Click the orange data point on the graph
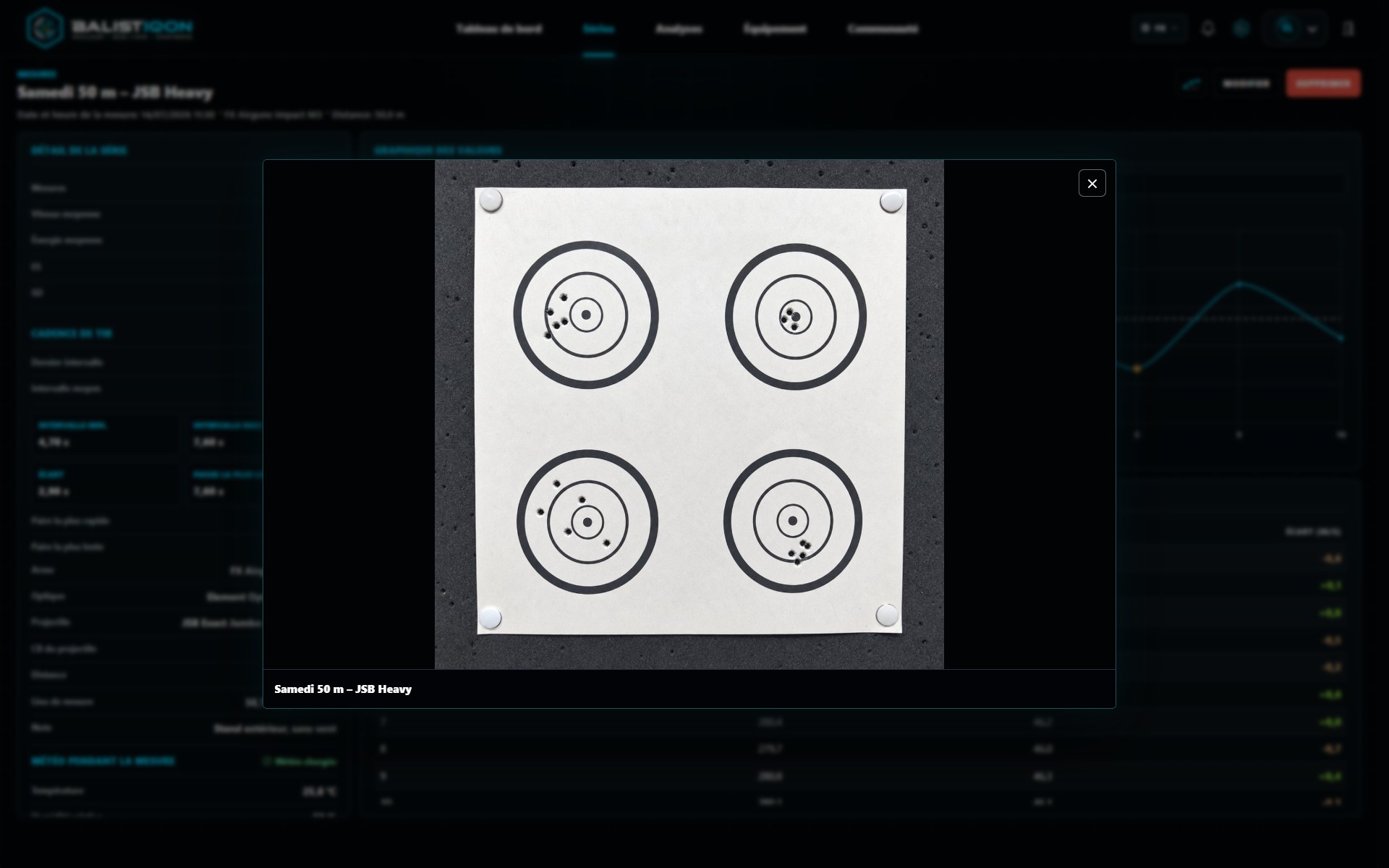The height and width of the screenshot is (868, 1389). click(x=1137, y=369)
